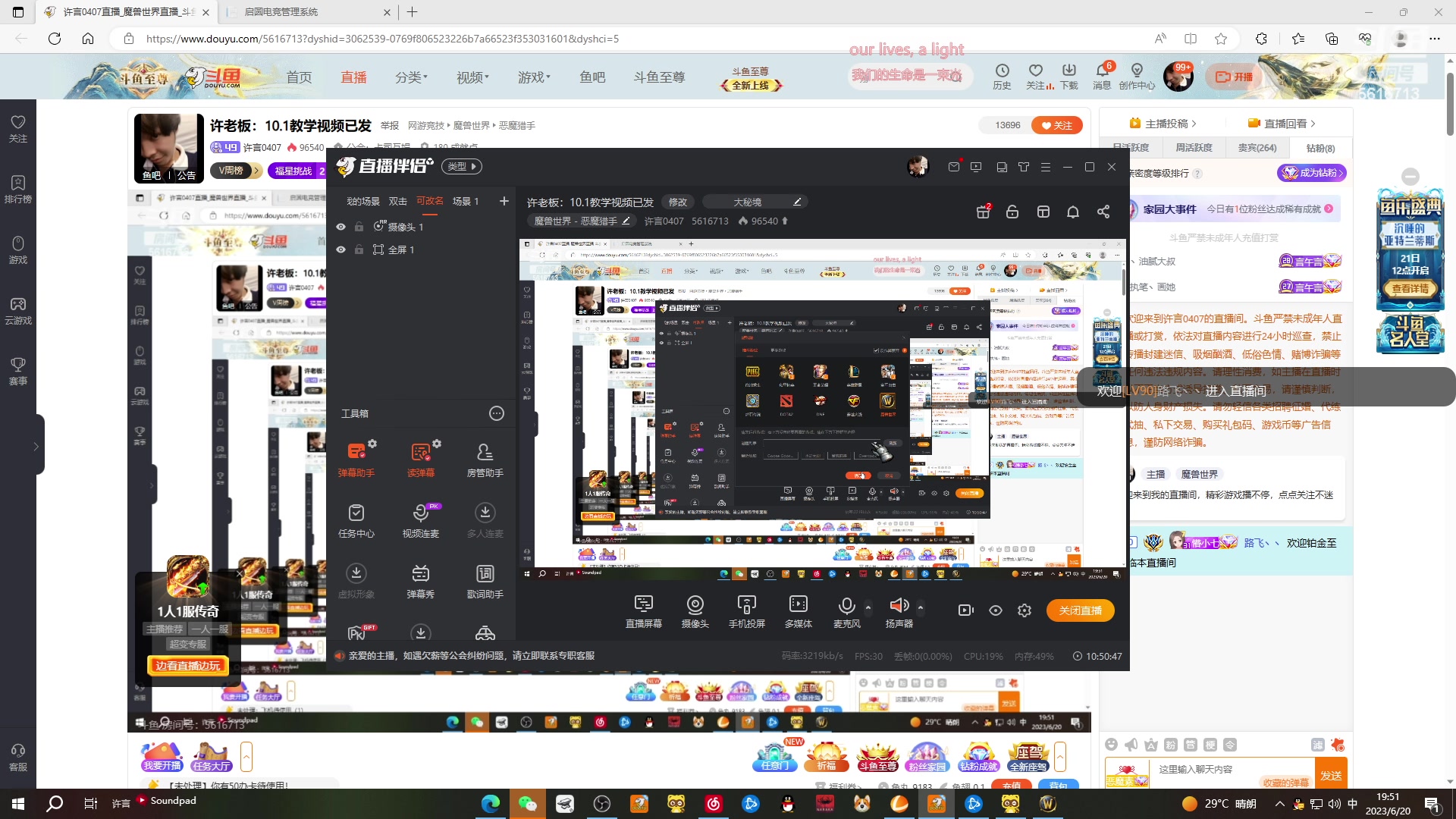Image resolution: width=1456 pixels, height=819 pixels.
Task: Open the 工具箱 more options button
Action: click(497, 413)
